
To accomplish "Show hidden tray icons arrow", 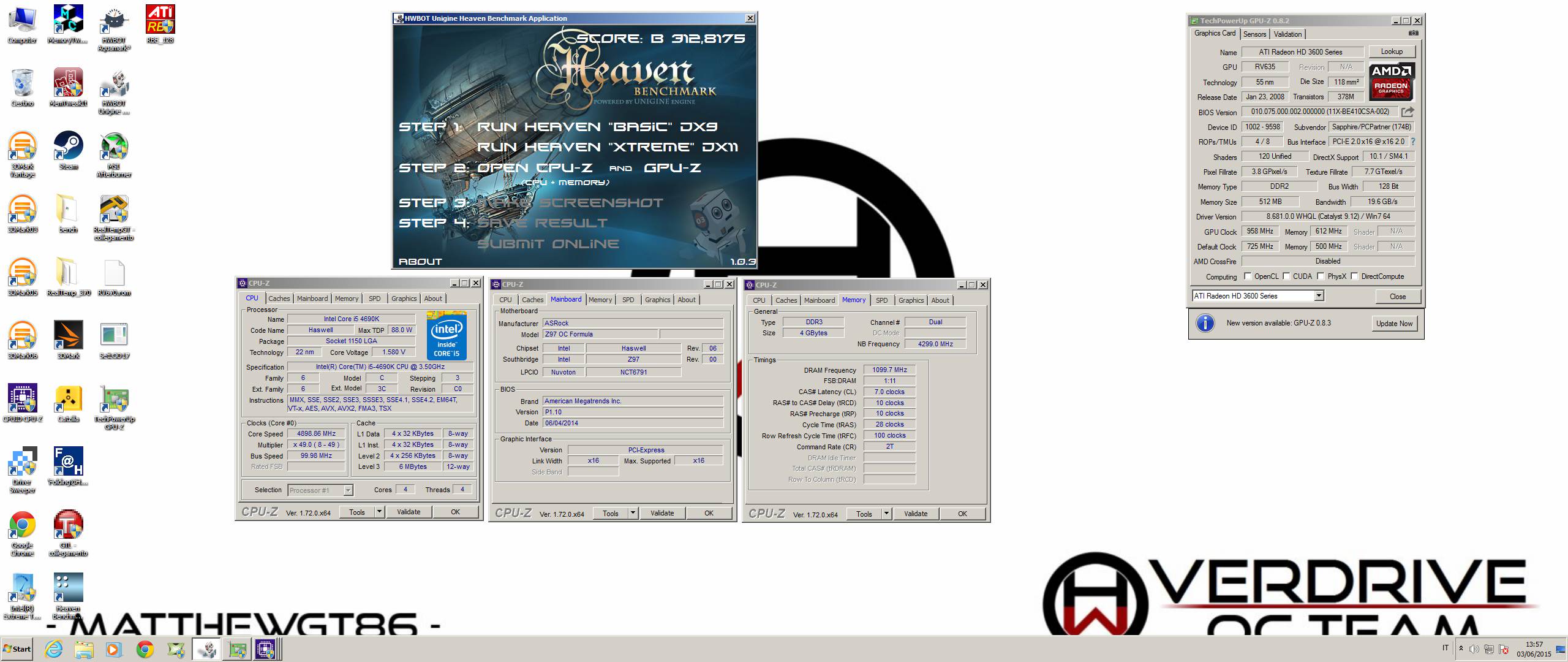I will tap(1461, 649).
